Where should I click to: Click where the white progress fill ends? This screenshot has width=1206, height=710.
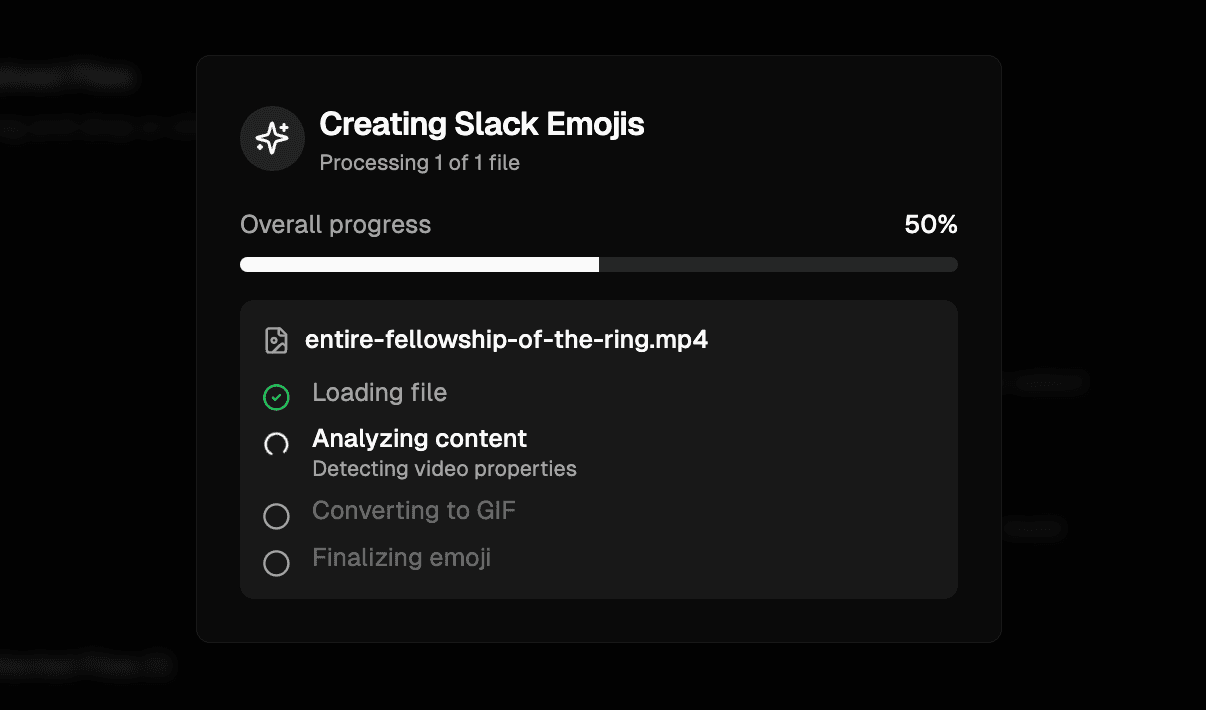tap(598, 265)
